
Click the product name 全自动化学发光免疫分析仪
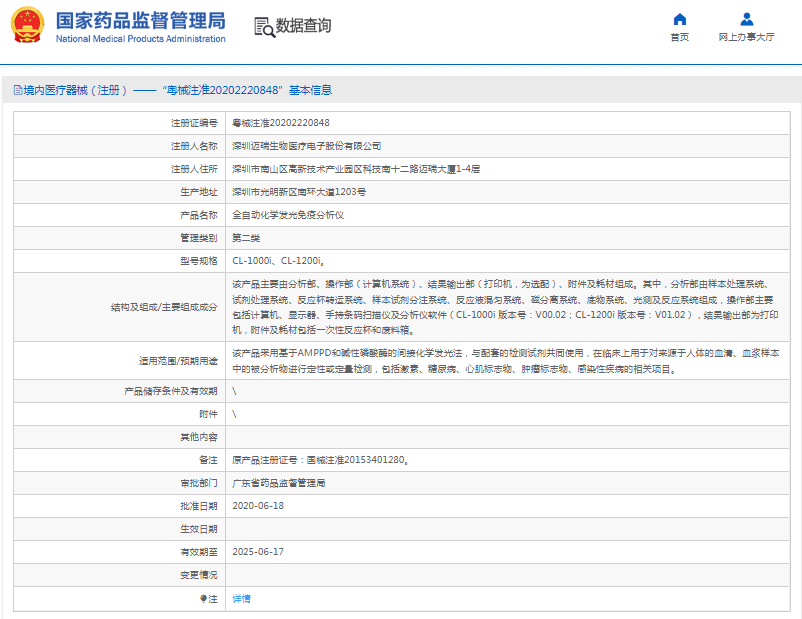click(x=288, y=214)
